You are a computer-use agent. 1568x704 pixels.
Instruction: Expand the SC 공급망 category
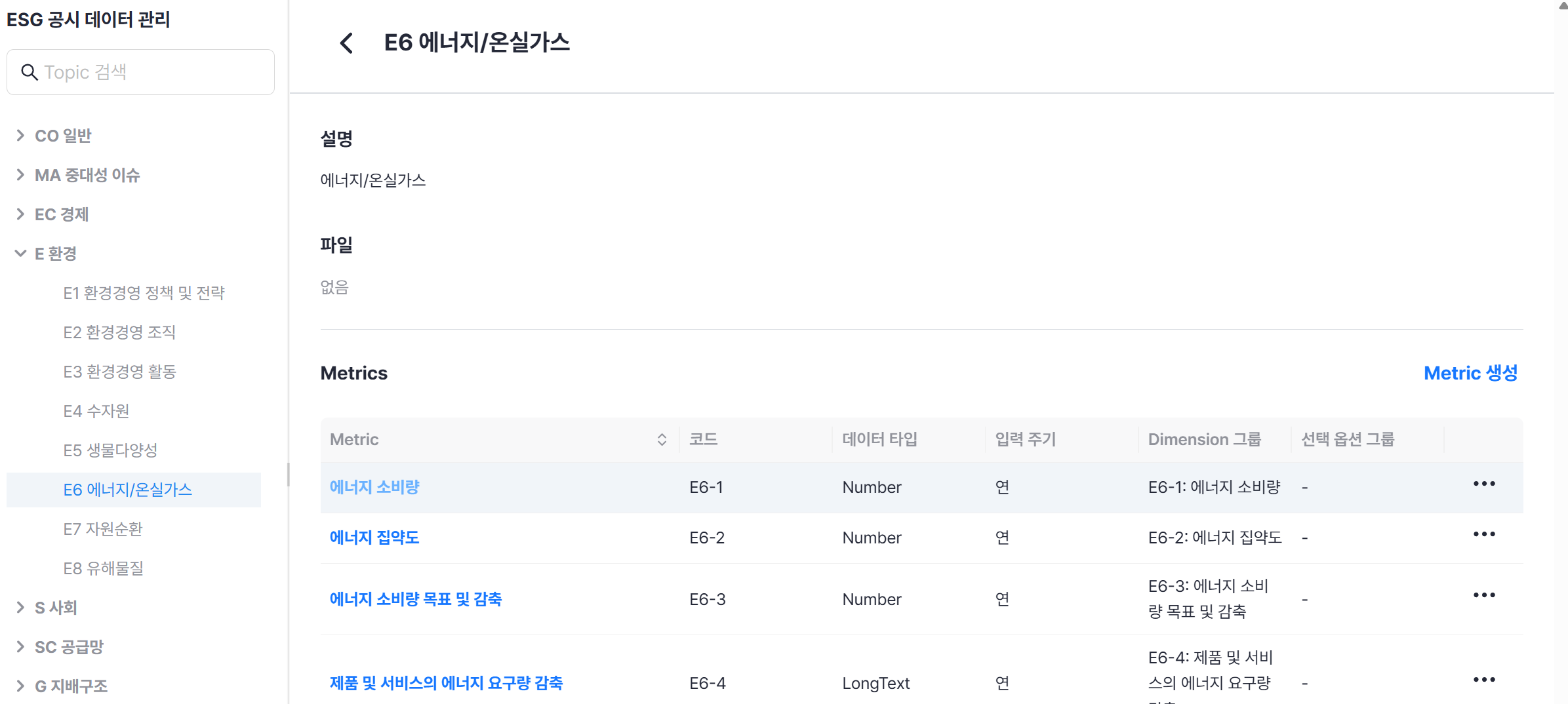click(20, 647)
